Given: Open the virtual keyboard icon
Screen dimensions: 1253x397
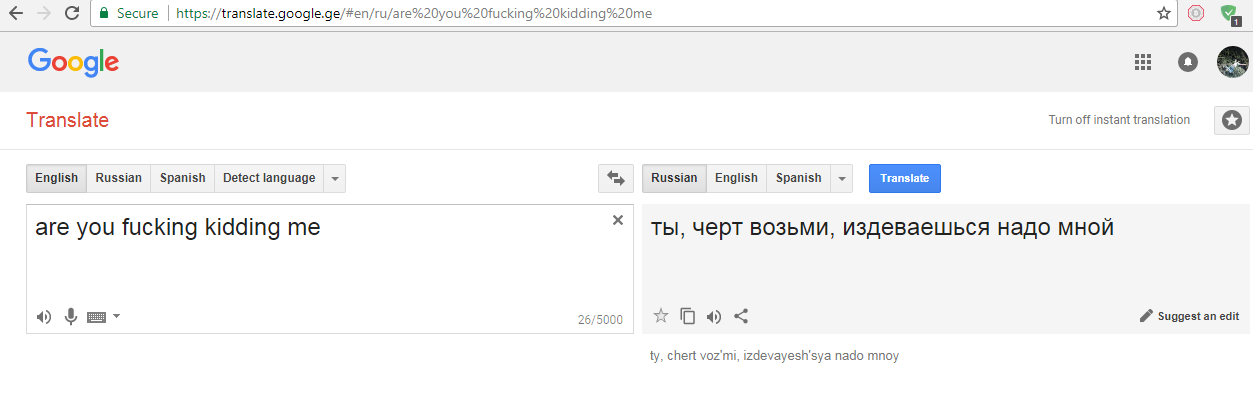Looking at the screenshot, I should point(96,317).
